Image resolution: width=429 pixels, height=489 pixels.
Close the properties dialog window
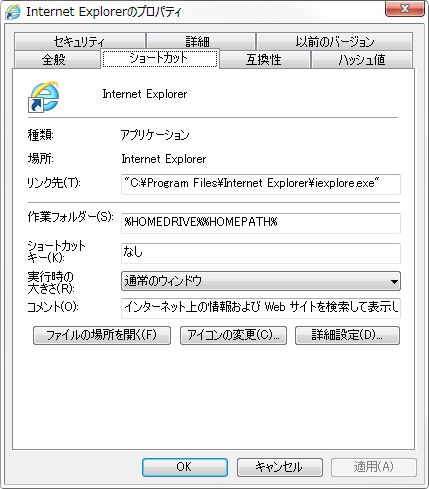pyautogui.click(x=405, y=8)
